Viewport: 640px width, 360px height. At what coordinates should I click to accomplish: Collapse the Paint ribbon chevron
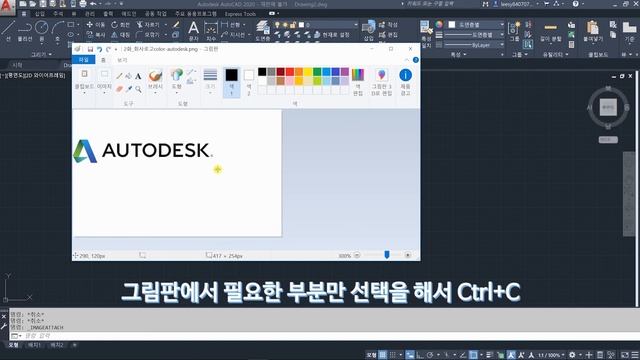(407, 60)
